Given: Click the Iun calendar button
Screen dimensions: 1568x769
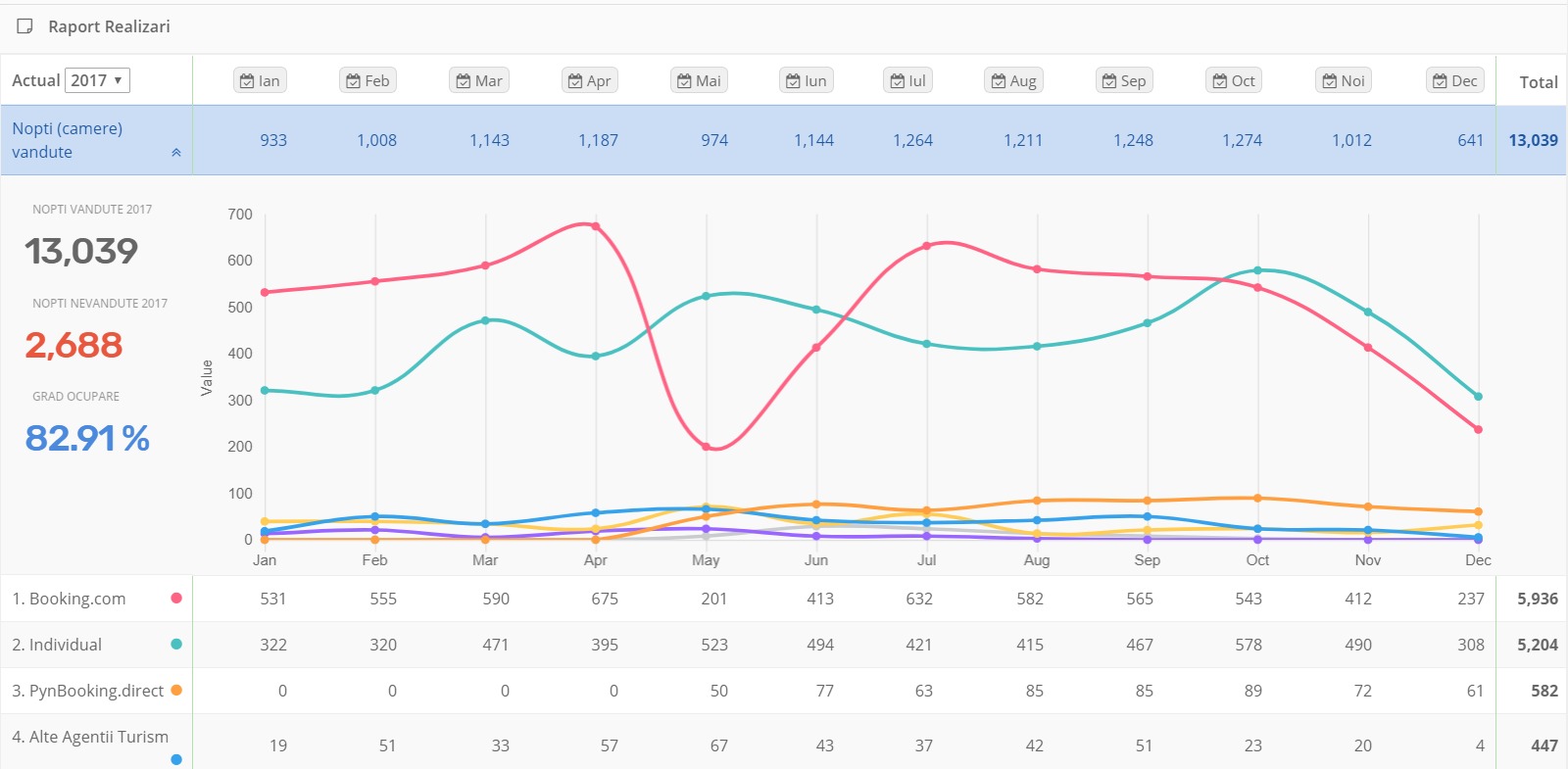Looking at the screenshot, I should tap(806, 80).
